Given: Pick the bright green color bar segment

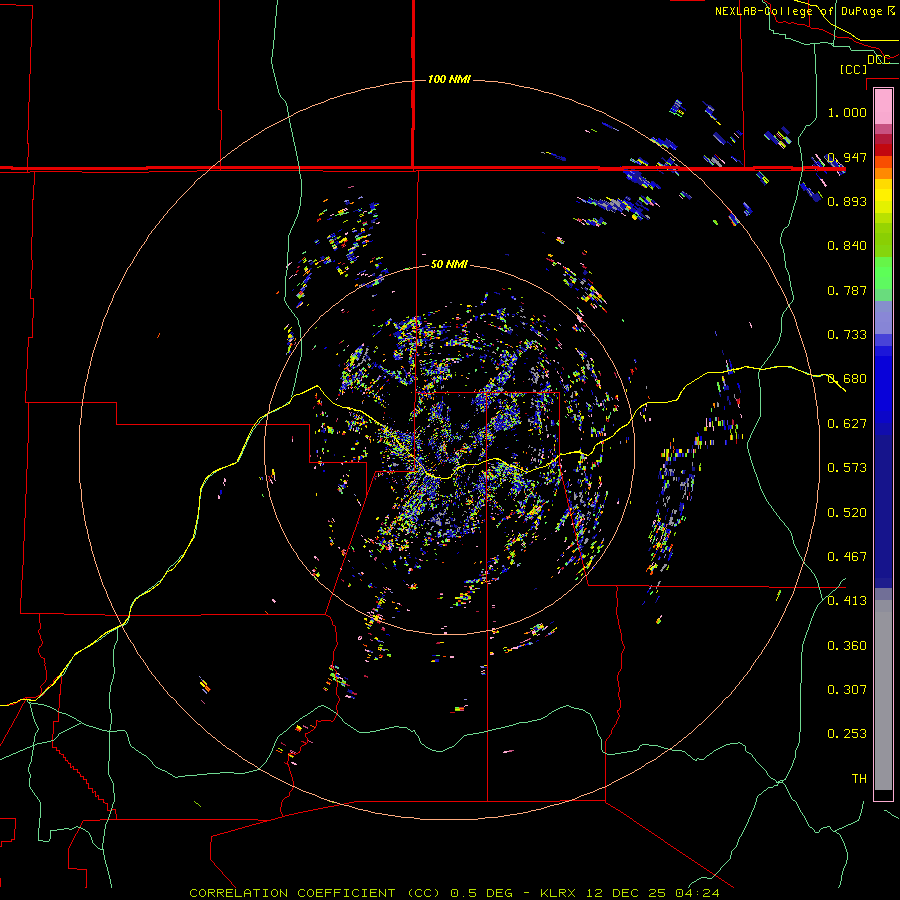Looking at the screenshot, I should coord(883,273).
